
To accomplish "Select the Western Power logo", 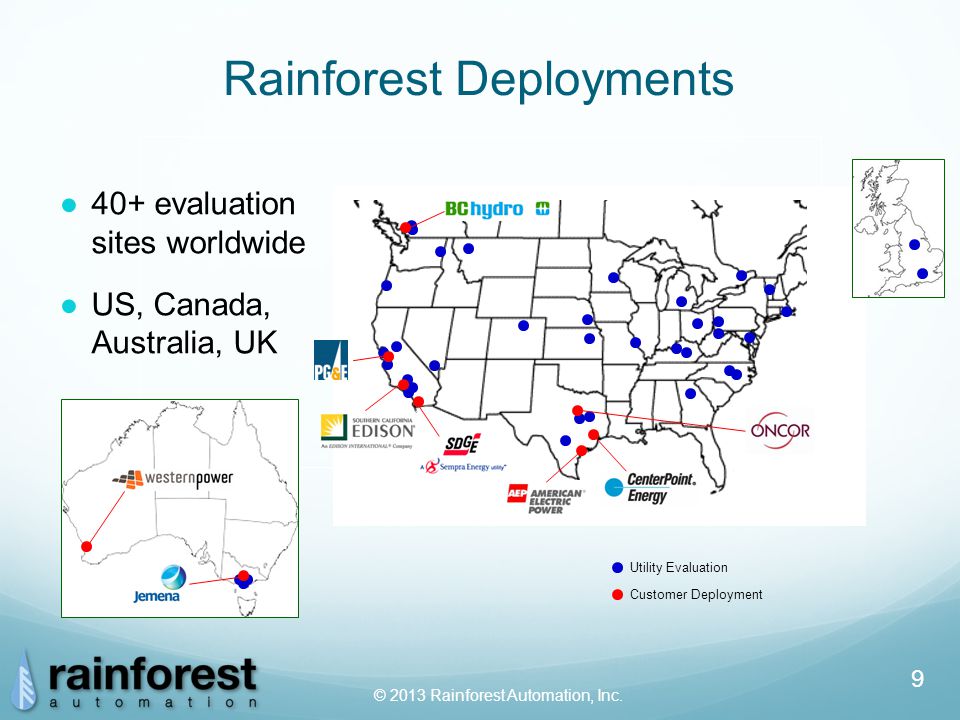I will pos(173,479).
